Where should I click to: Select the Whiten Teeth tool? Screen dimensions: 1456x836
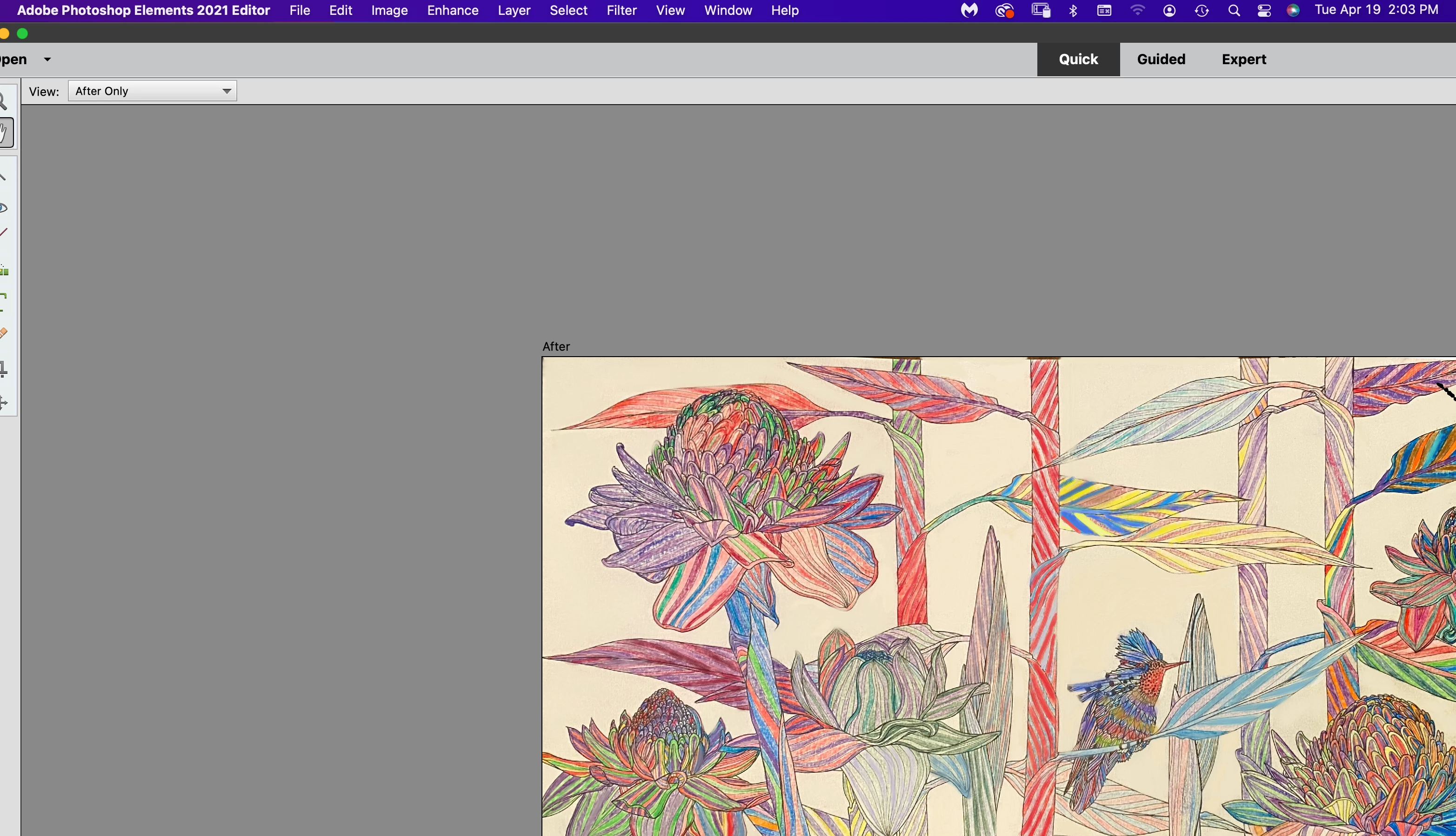click(3, 232)
